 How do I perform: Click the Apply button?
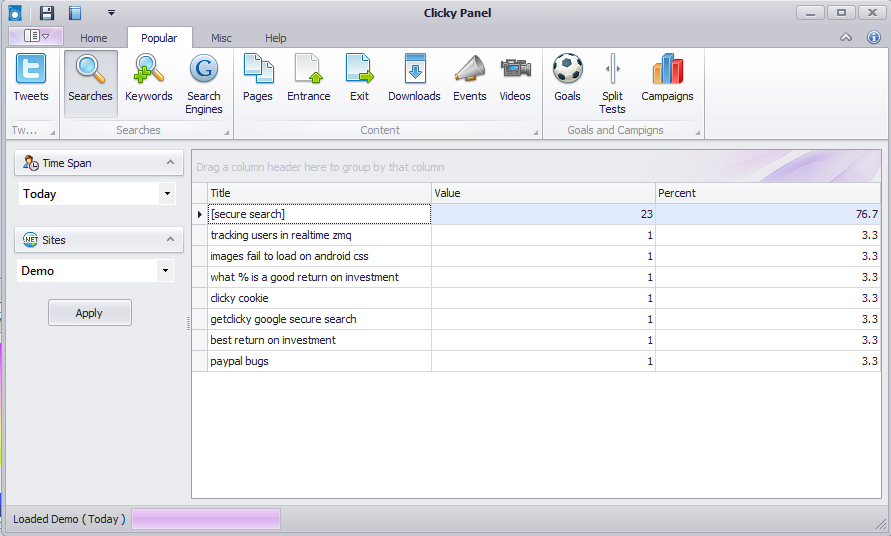click(x=90, y=313)
